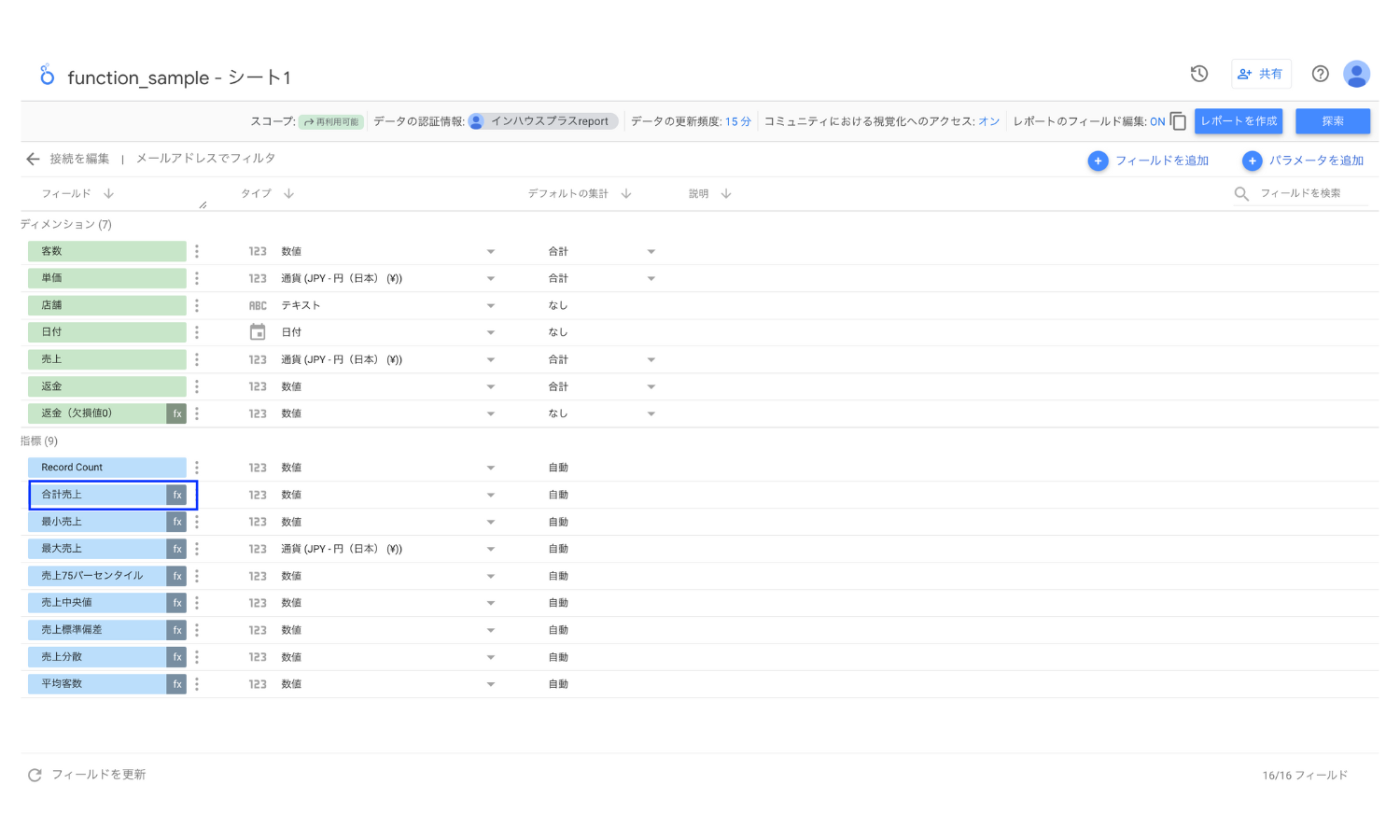Click the help question mark icon
This screenshot has height=840, width=1400.
1320,73
